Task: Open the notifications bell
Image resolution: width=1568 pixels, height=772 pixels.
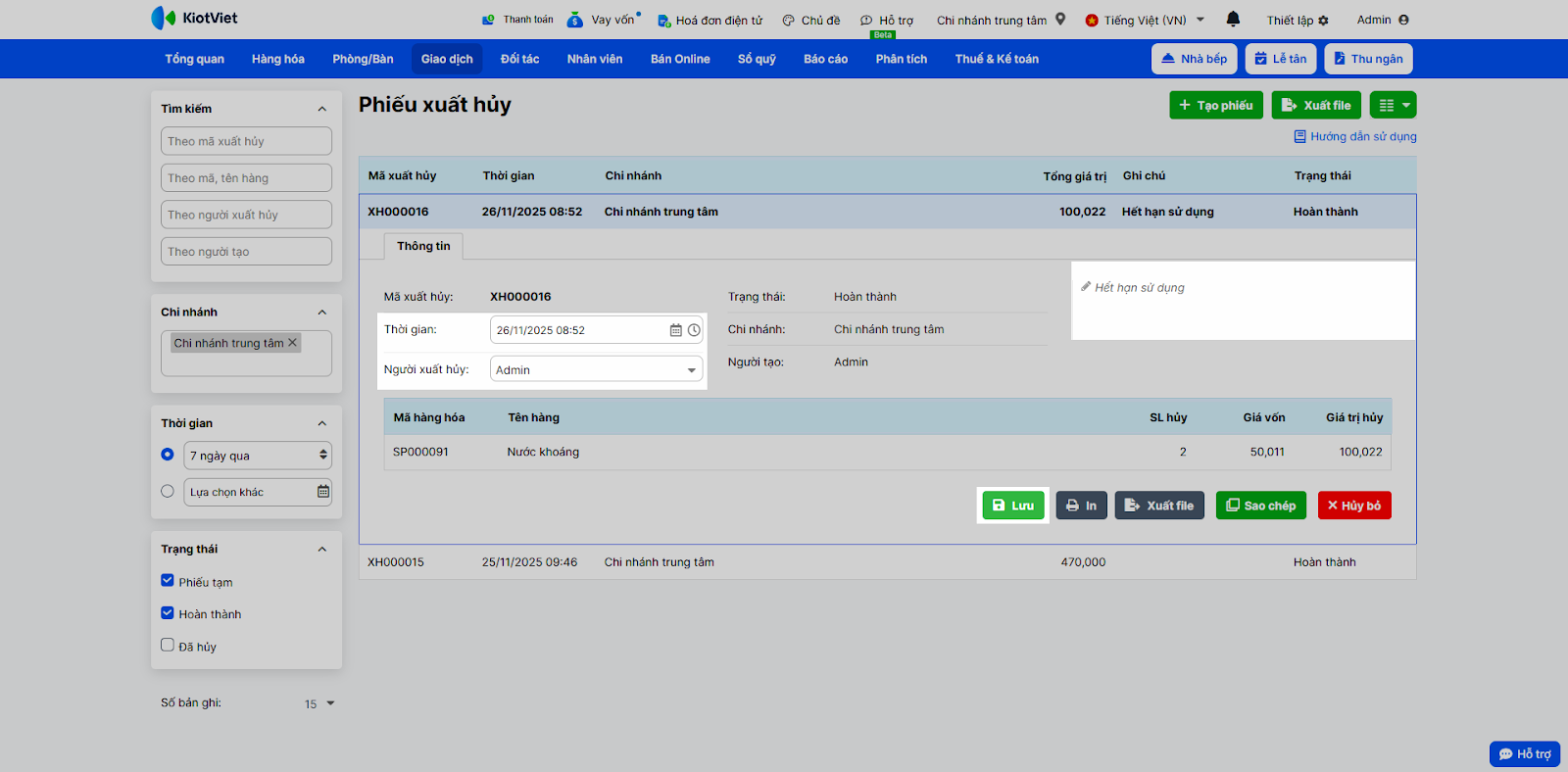Action: pos(1233,19)
